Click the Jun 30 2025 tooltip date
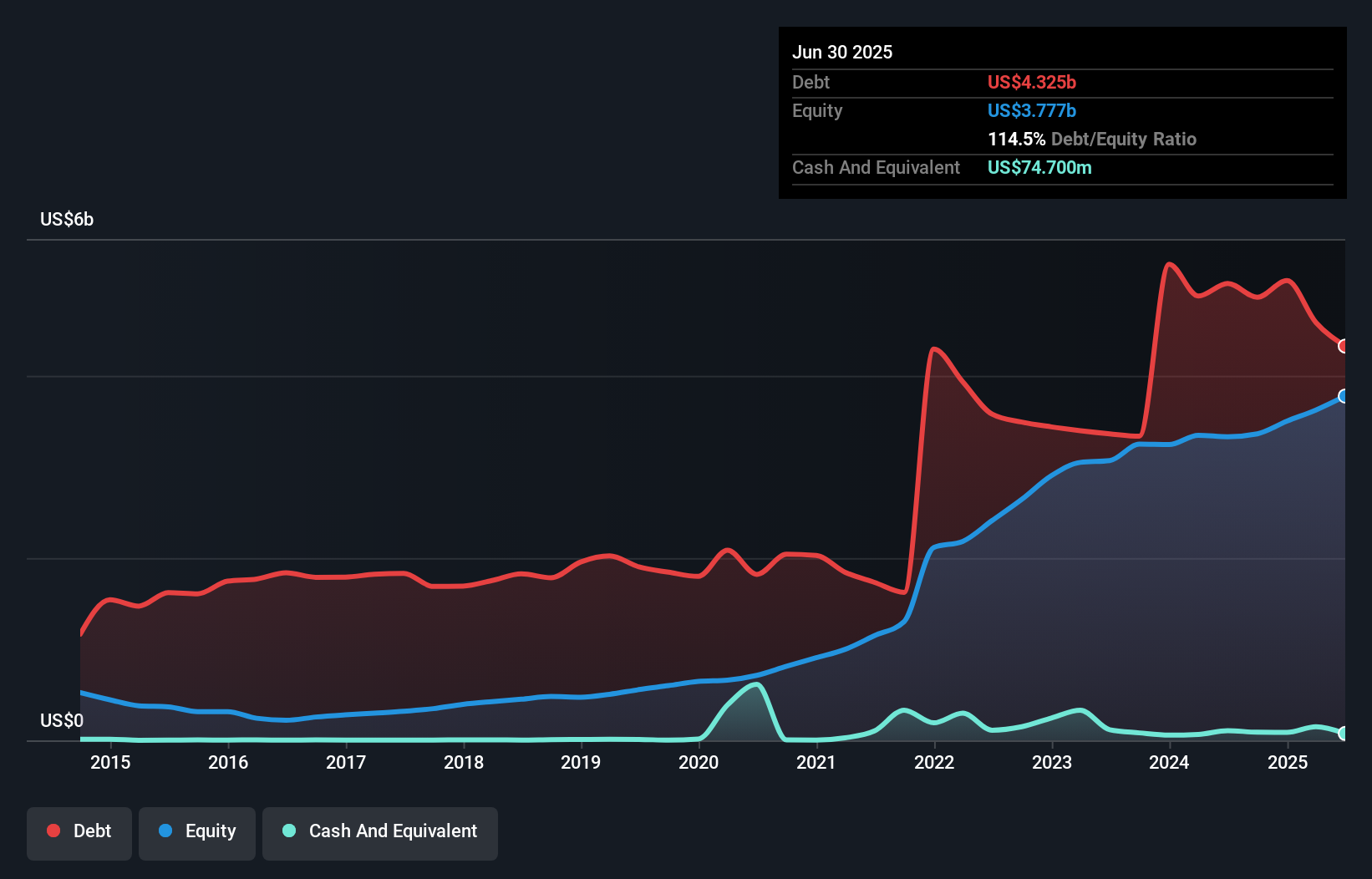This screenshot has height=879, width=1372. pyautogui.click(x=842, y=53)
